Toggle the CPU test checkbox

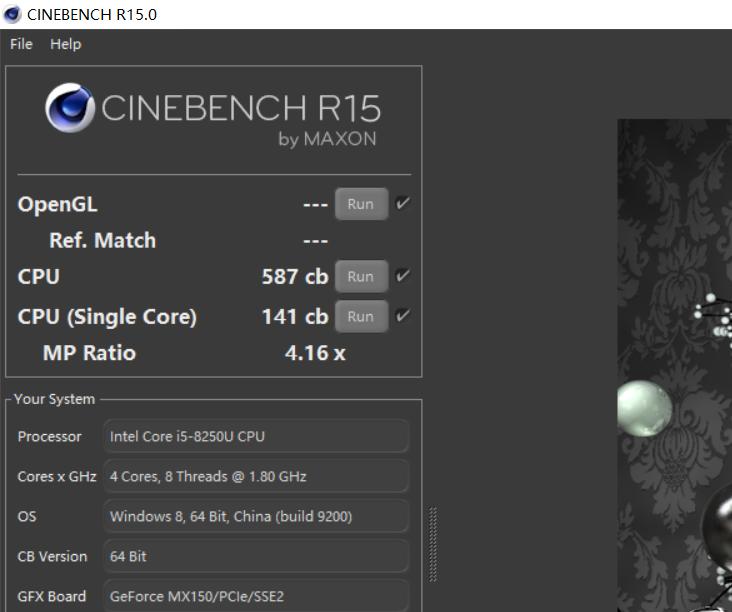(x=402, y=275)
